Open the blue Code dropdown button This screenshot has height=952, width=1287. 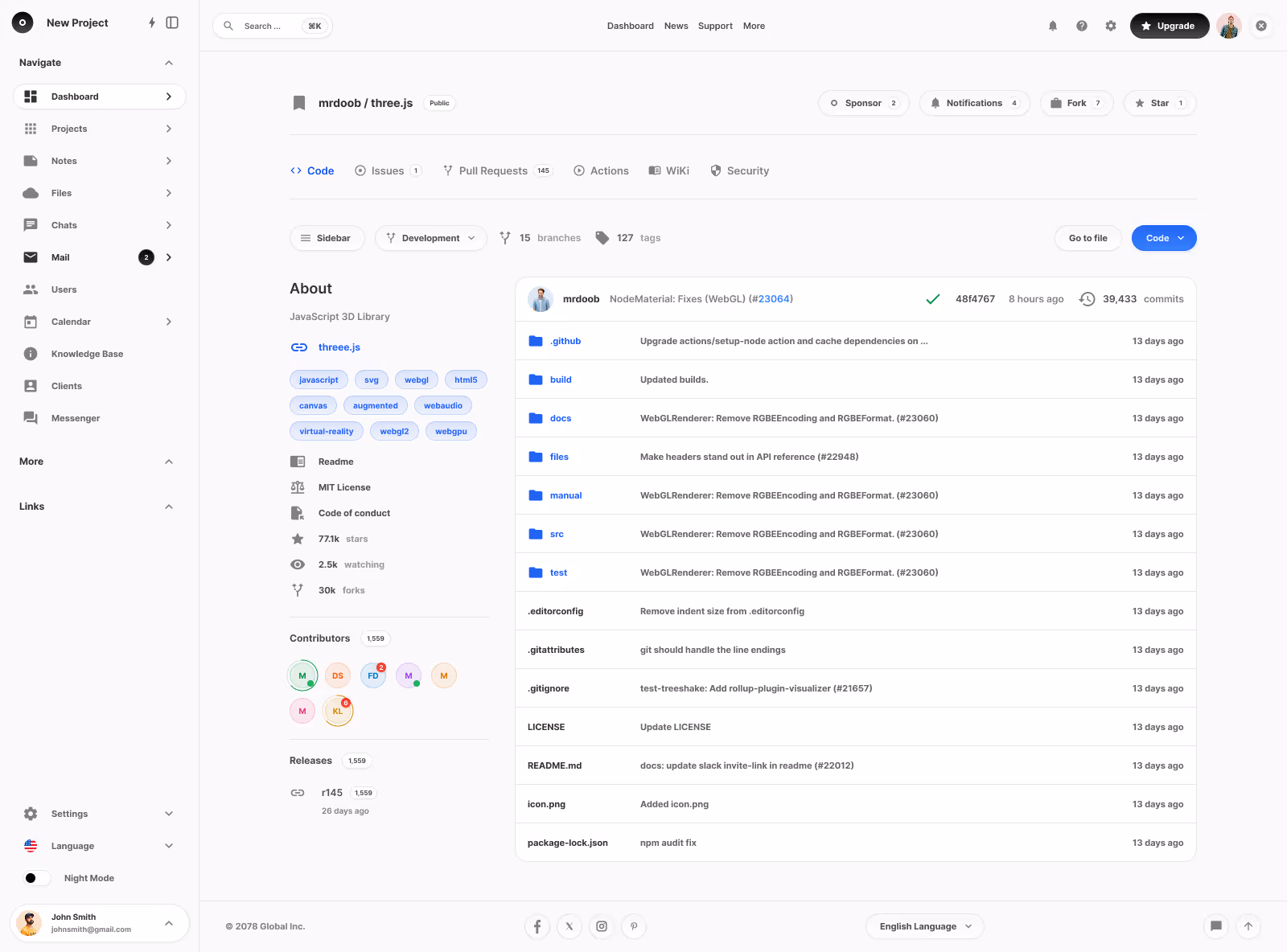(x=1164, y=238)
